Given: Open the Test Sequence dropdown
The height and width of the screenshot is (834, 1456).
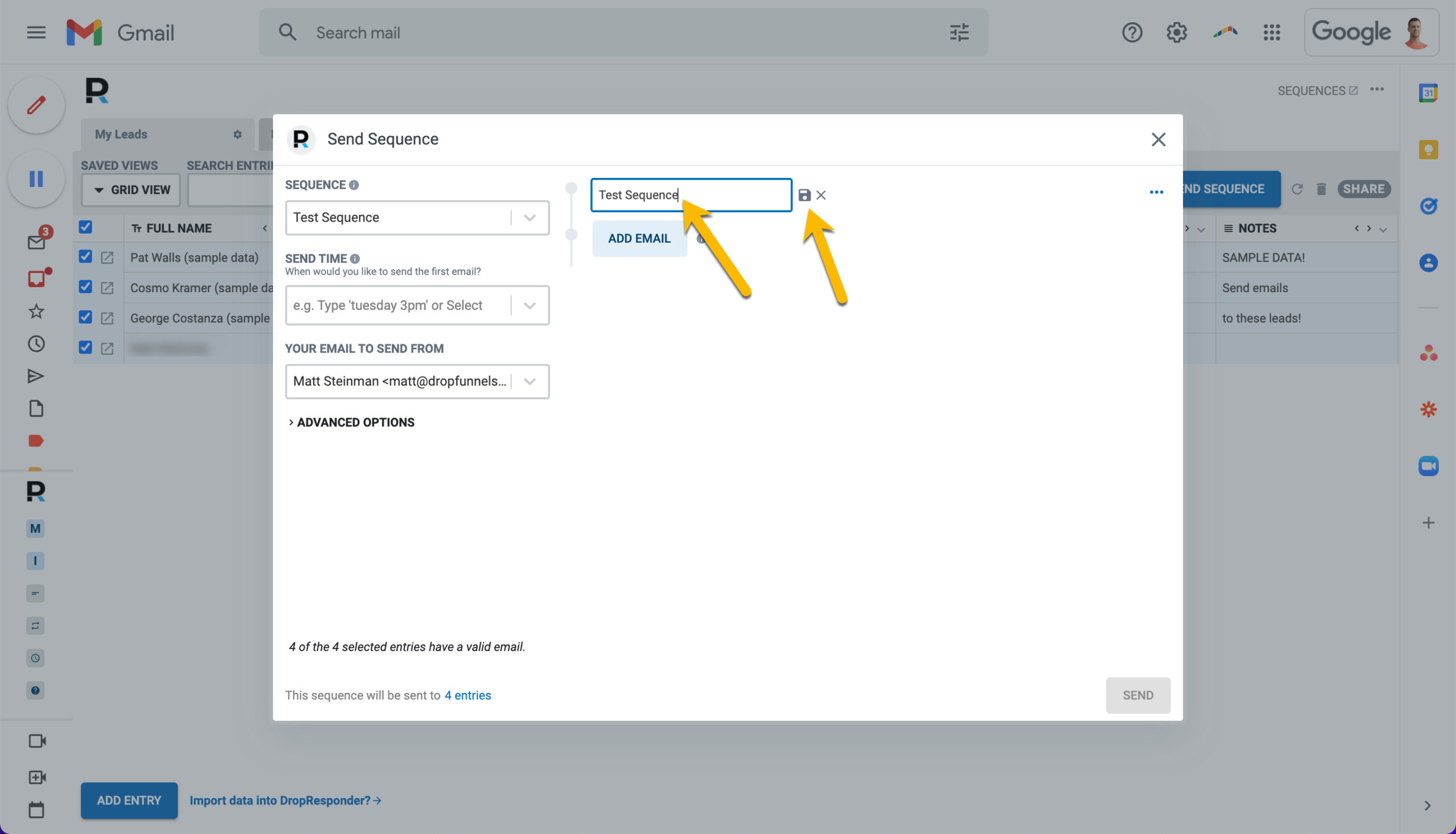Looking at the screenshot, I should coord(417,218).
